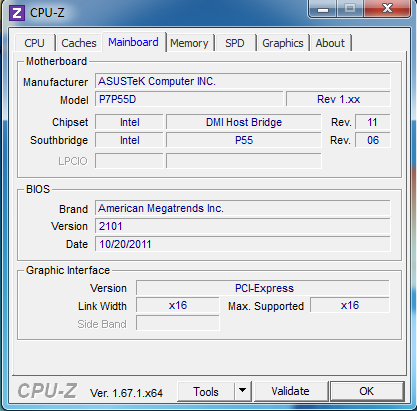Click the southbridge Intel vendor field

pos(129,140)
